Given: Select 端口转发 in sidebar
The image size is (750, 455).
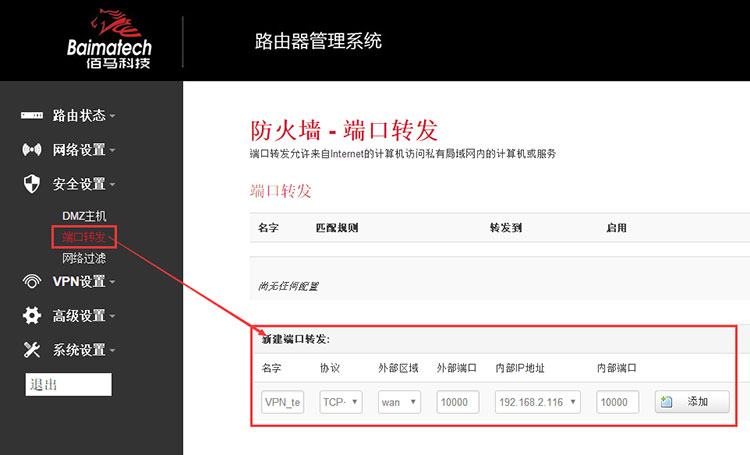Looking at the screenshot, I should 84,237.
